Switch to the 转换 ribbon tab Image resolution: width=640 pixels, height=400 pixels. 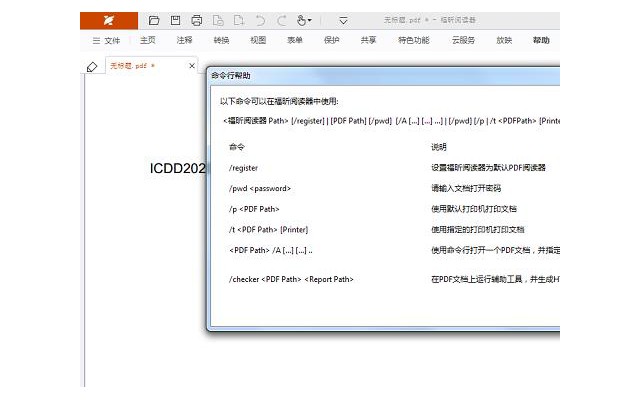221,40
